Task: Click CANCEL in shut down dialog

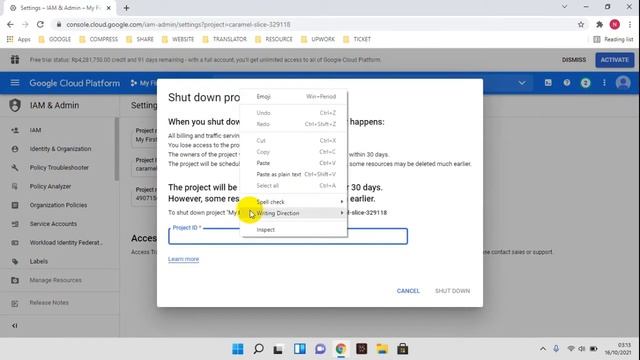Action: pos(408,291)
